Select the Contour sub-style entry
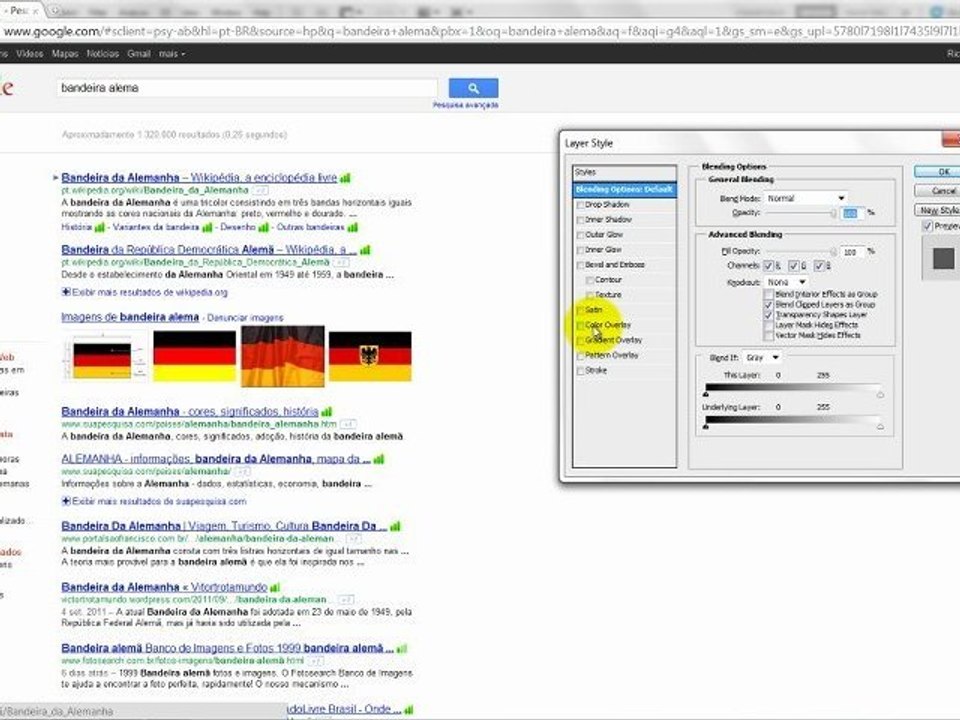This screenshot has height=720, width=960. (608, 280)
